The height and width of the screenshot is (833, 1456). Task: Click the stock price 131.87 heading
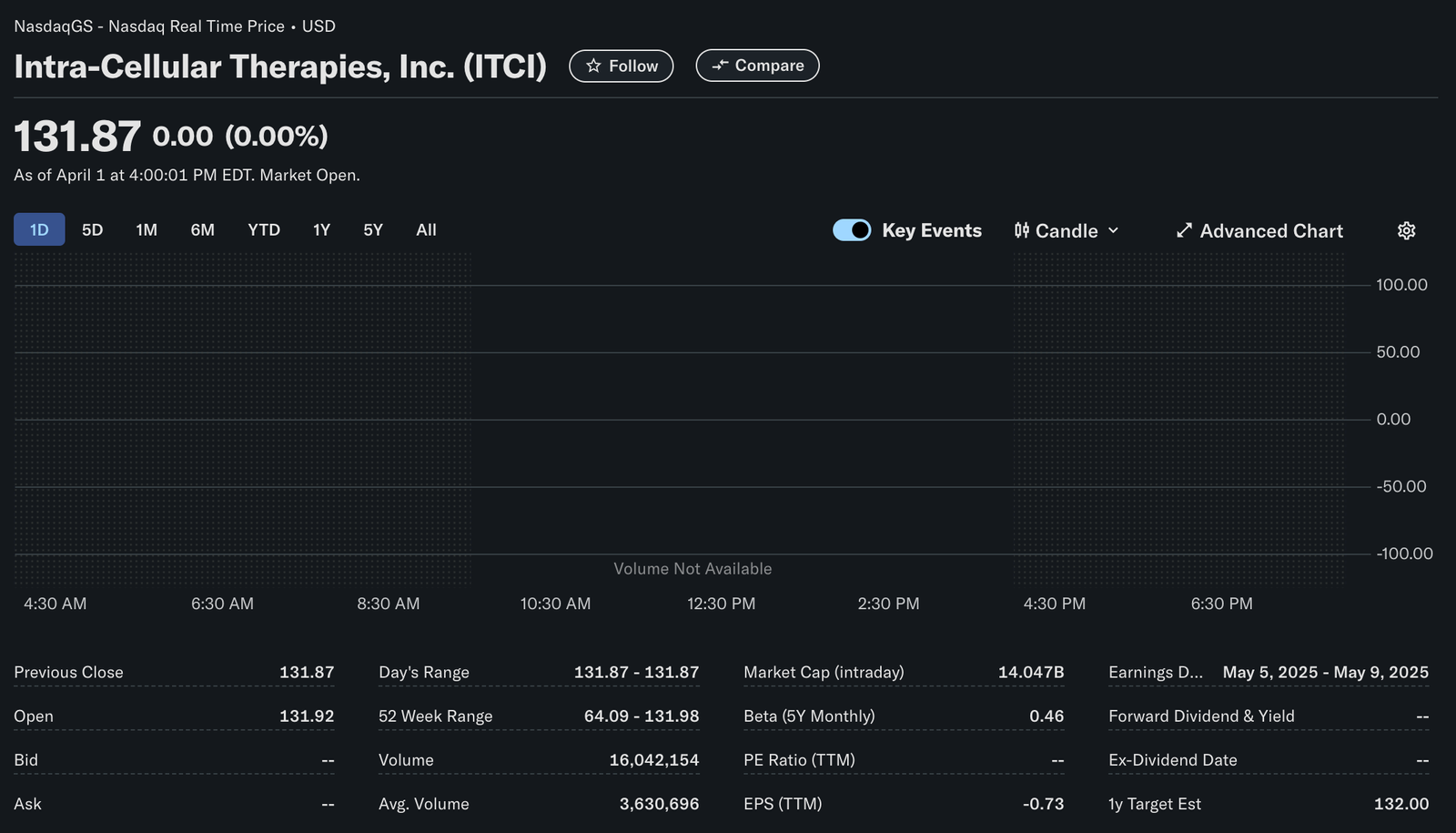tap(77, 137)
